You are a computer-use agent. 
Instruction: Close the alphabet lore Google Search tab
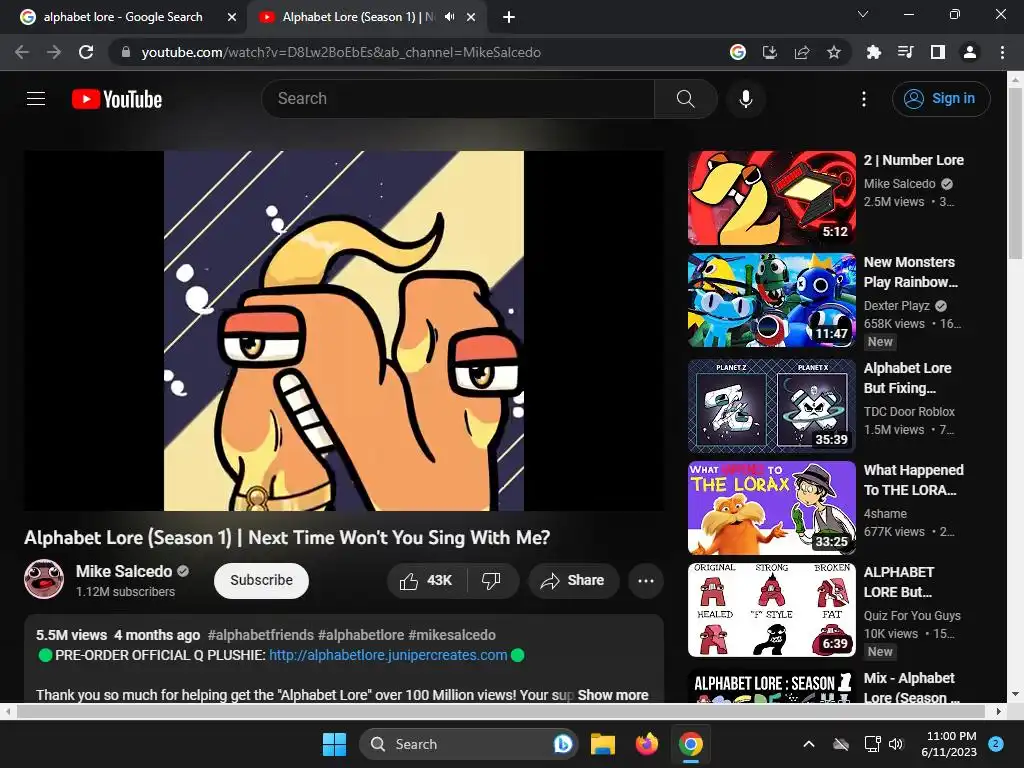(x=231, y=17)
